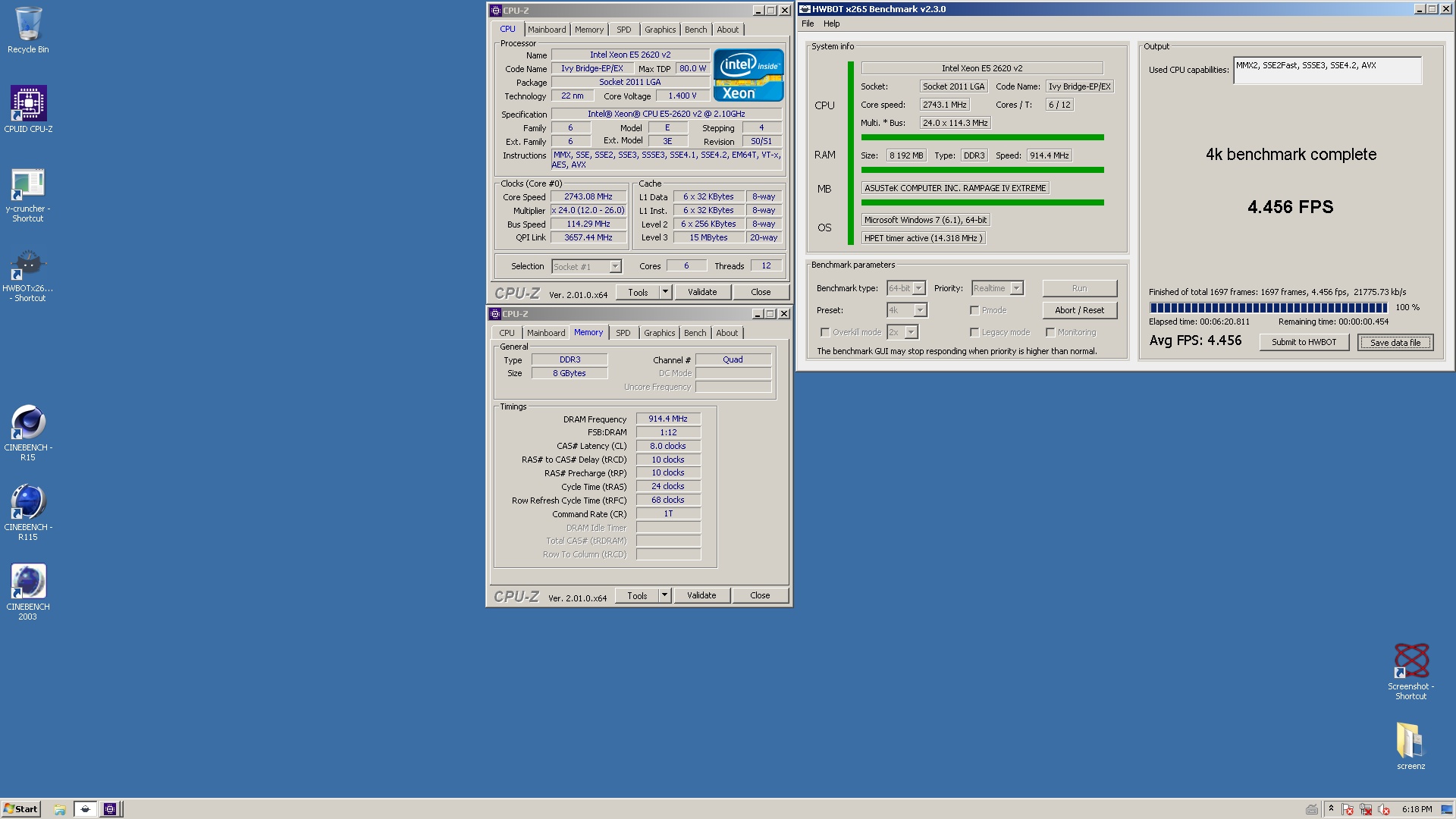Switch to Graphics tab in lower CPU-Z
This screenshot has height=819, width=1456.
tap(659, 333)
